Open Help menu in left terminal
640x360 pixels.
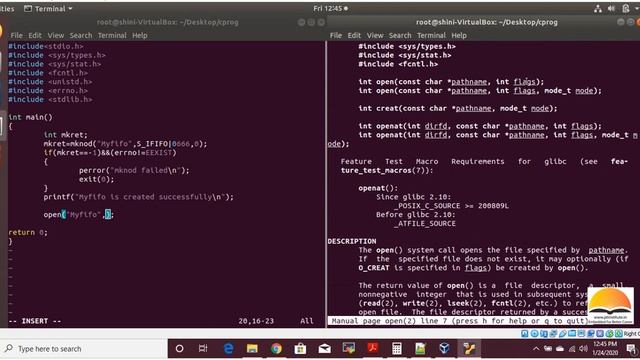(x=140, y=36)
